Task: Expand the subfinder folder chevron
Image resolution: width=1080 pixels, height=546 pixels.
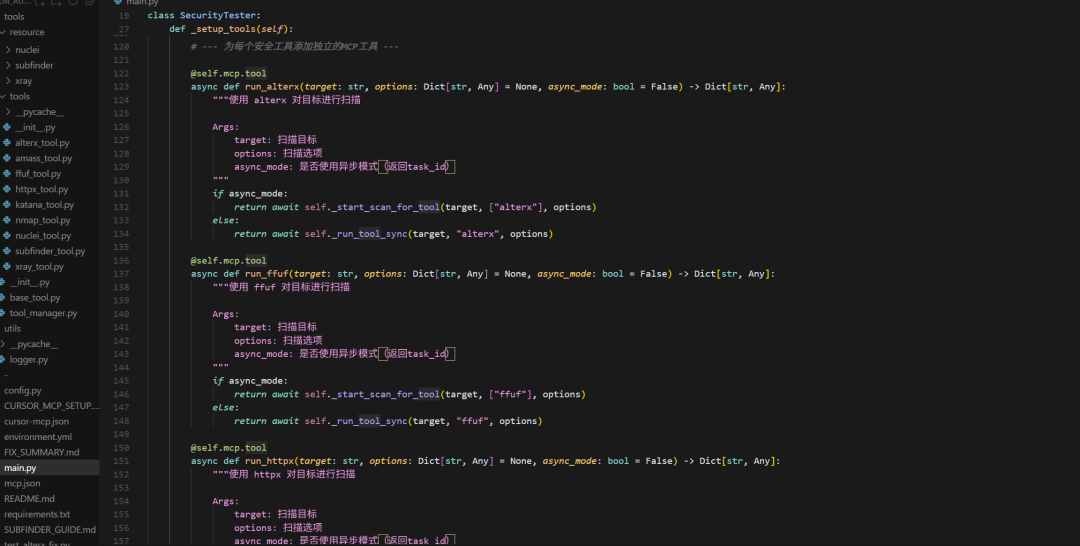Action: (8, 65)
